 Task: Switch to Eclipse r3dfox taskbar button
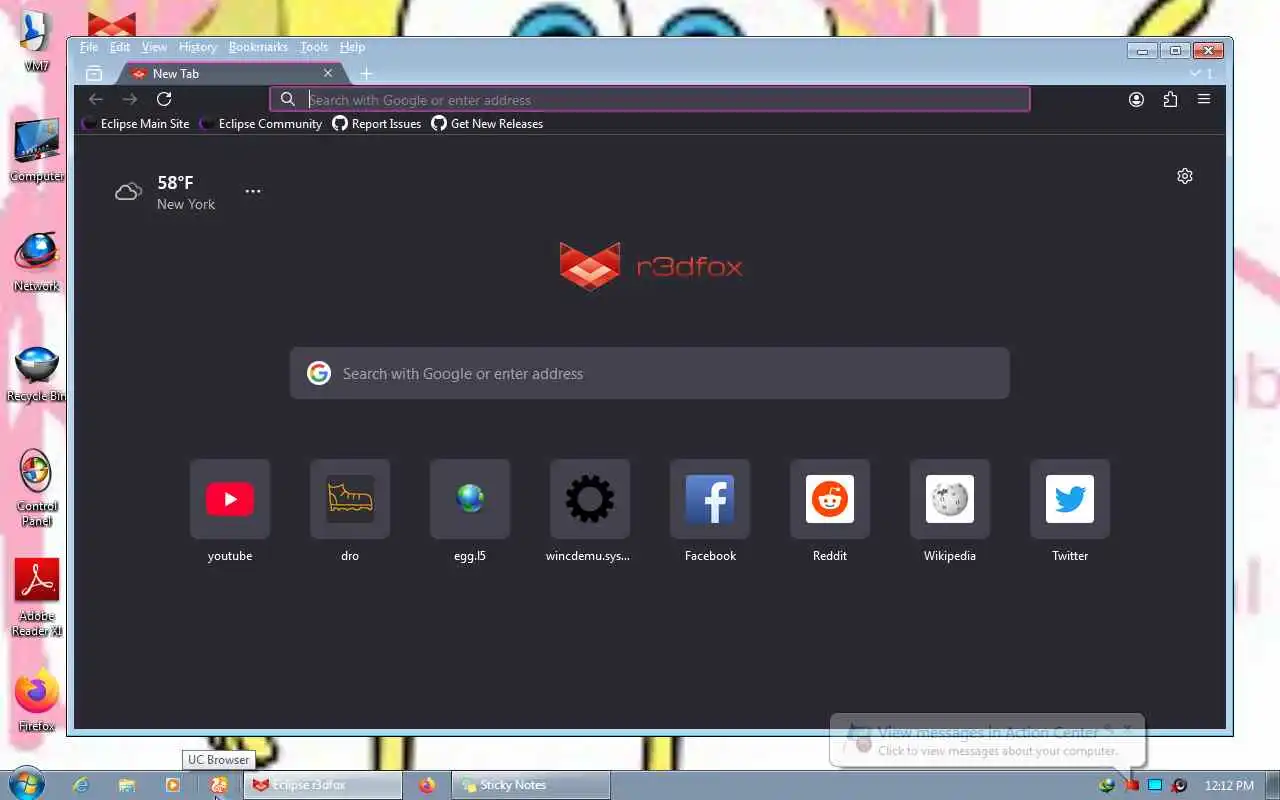pyautogui.click(x=324, y=785)
